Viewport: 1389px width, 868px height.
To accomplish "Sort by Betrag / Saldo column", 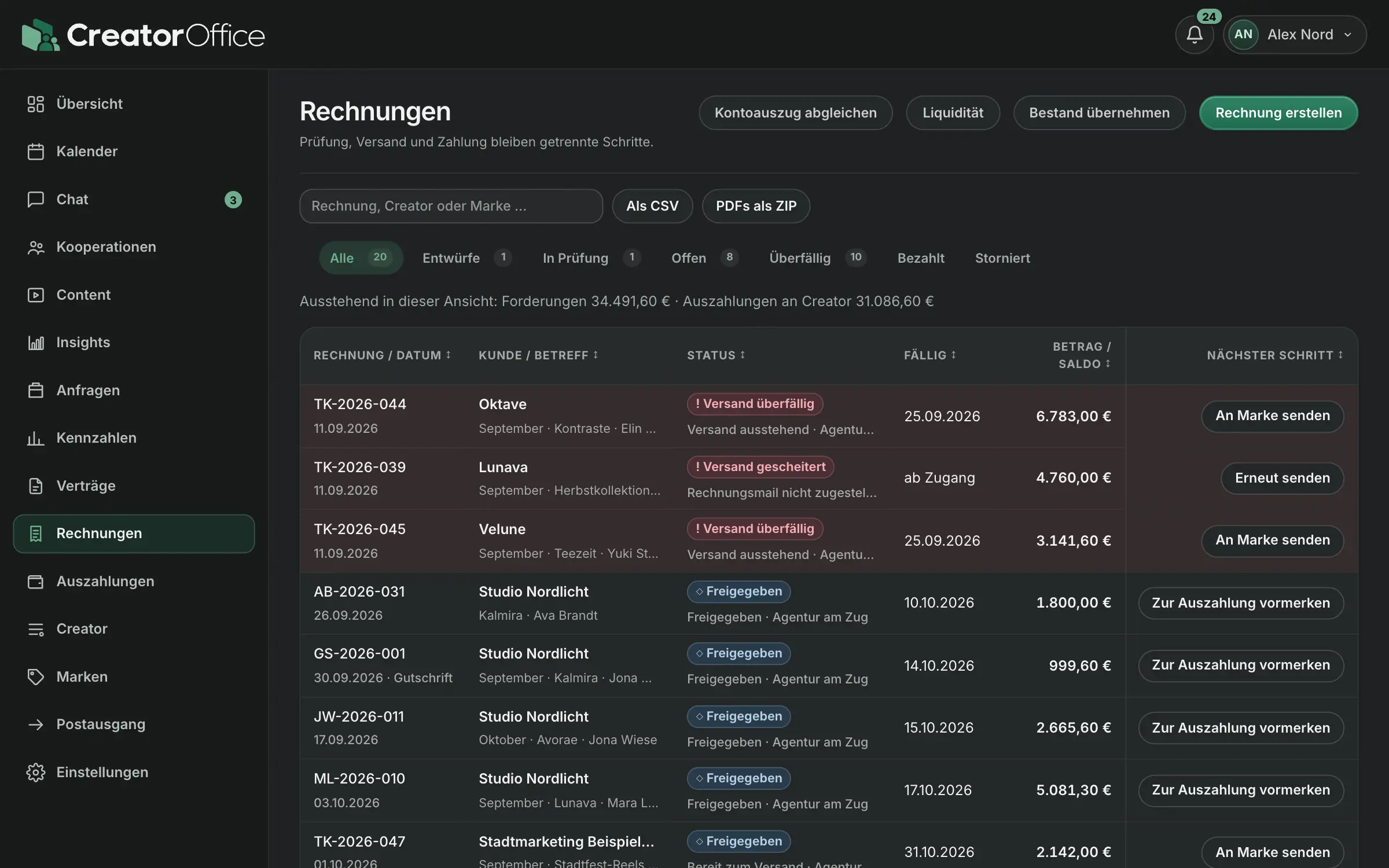I will pos(1082,355).
